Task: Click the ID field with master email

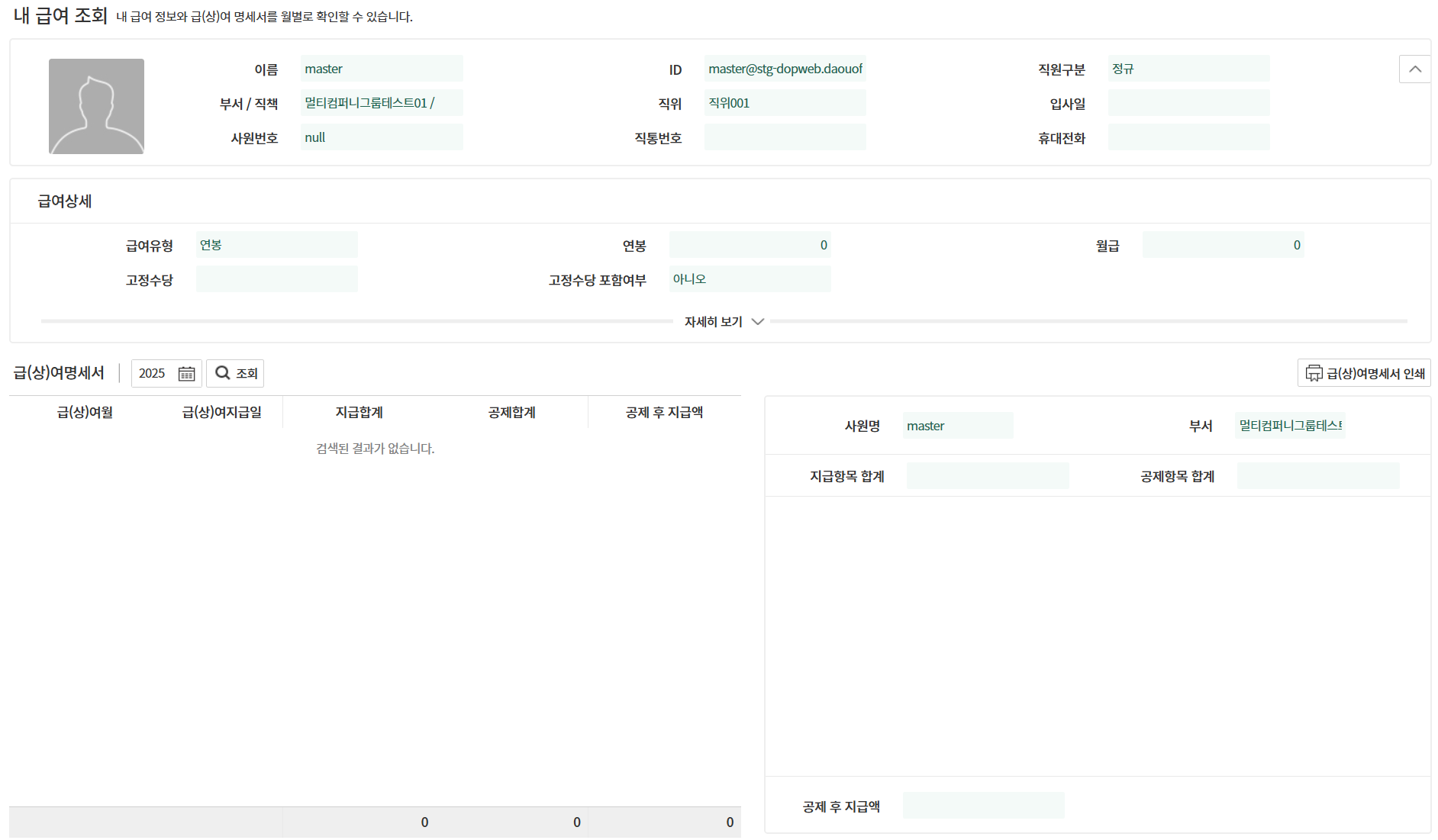Action: pyautogui.click(x=785, y=69)
